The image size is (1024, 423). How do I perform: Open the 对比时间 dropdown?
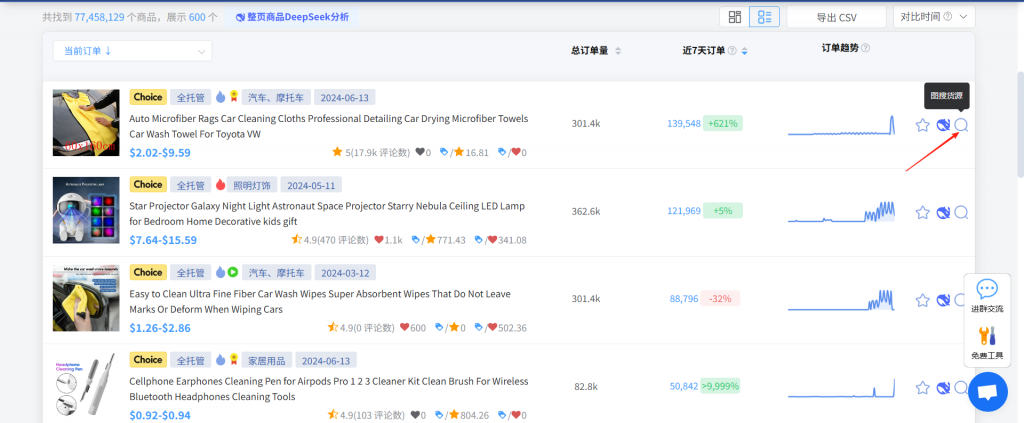(x=933, y=17)
